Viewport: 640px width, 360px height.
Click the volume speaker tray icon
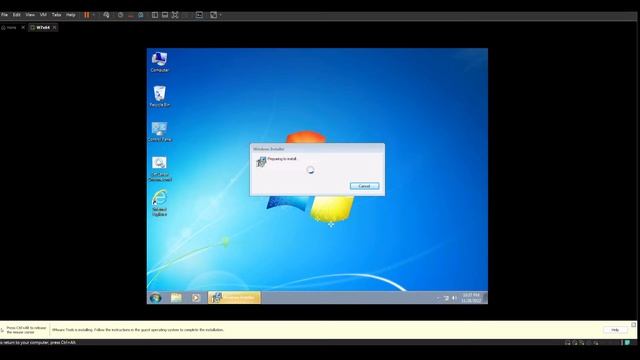(x=454, y=298)
